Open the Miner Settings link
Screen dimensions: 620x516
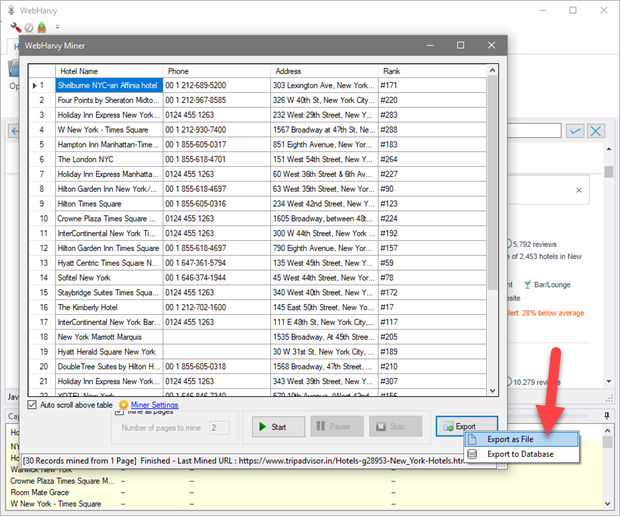155,405
